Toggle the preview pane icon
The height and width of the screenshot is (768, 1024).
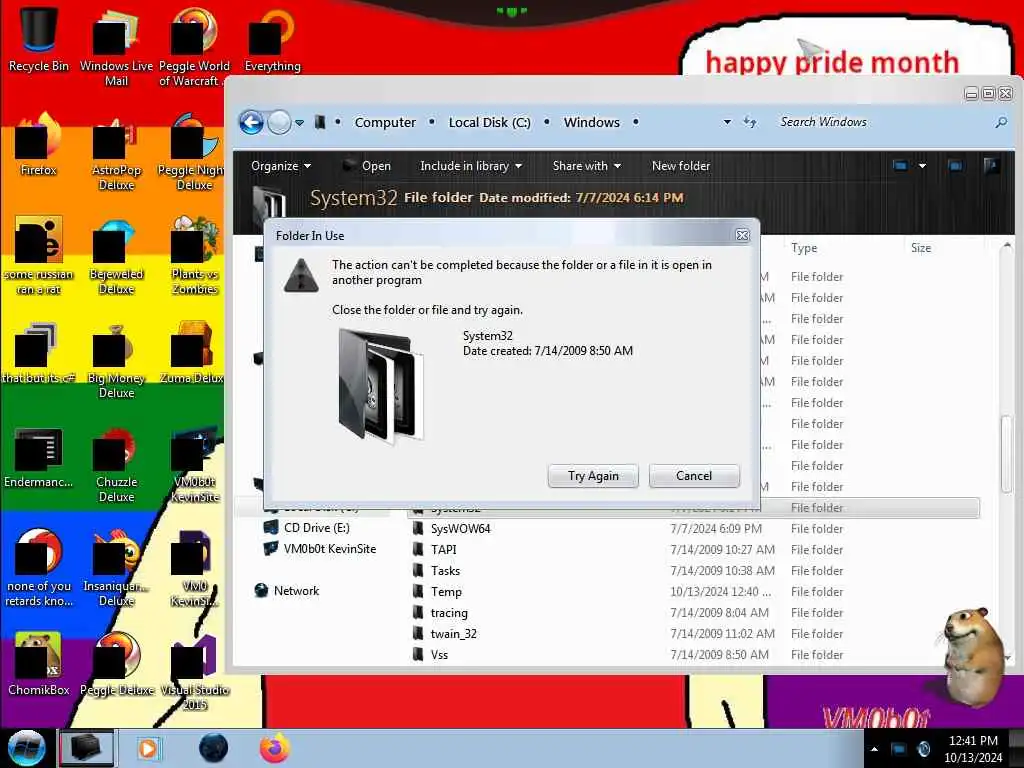(x=955, y=166)
